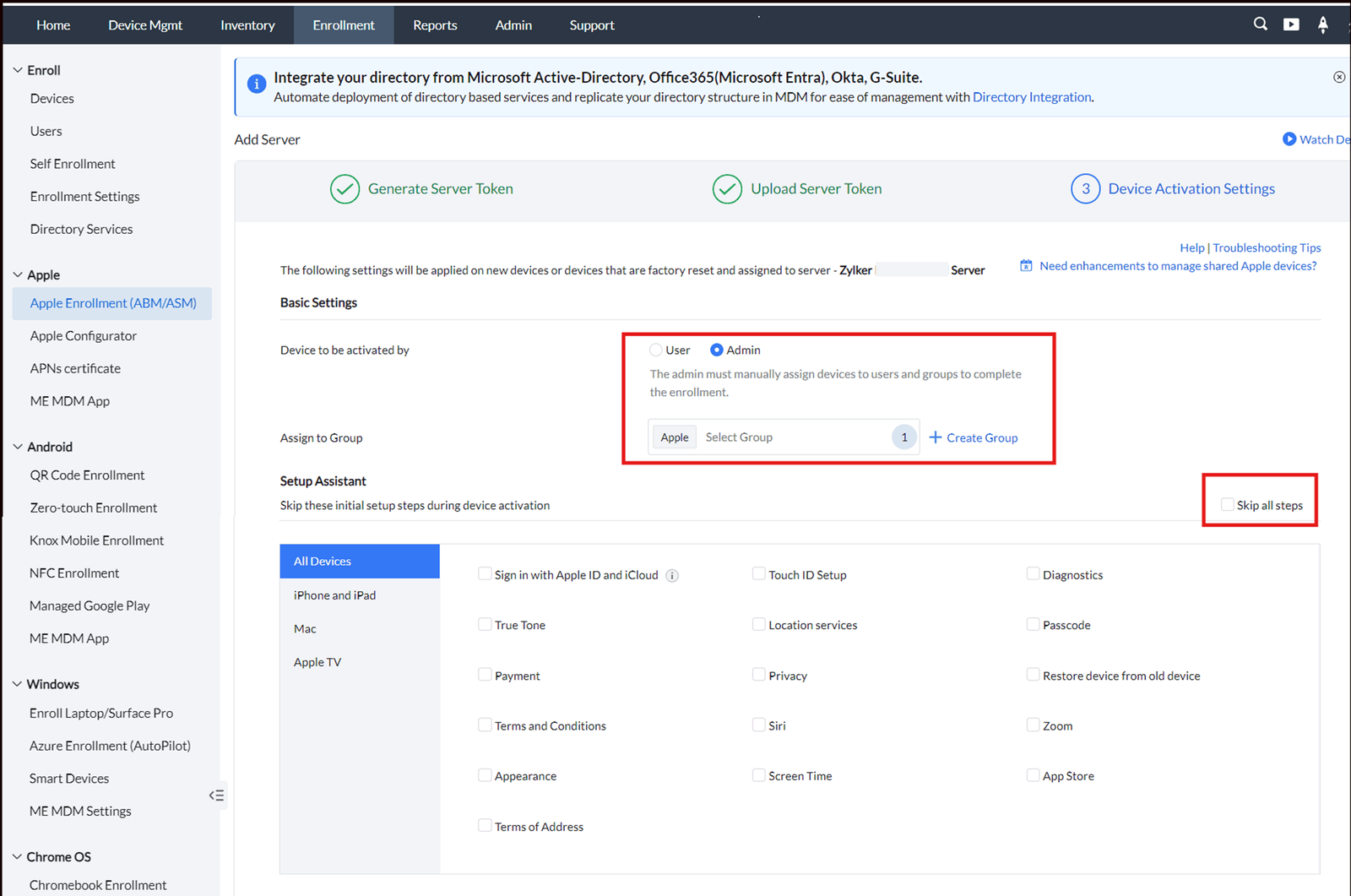Open the Directory Integration link
The height and width of the screenshot is (896, 1351).
tap(1032, 97)
